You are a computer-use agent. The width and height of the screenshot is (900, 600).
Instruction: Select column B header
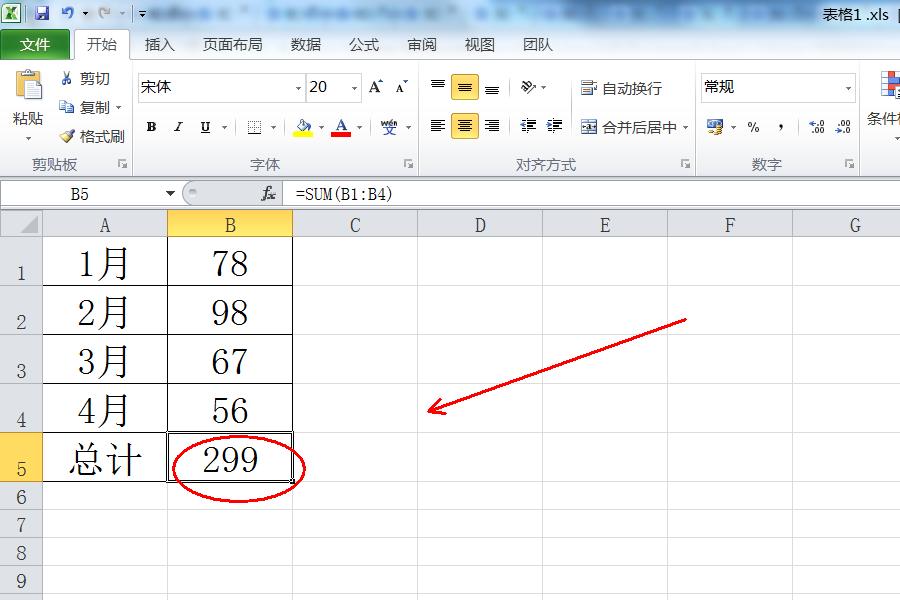(230, 224)
